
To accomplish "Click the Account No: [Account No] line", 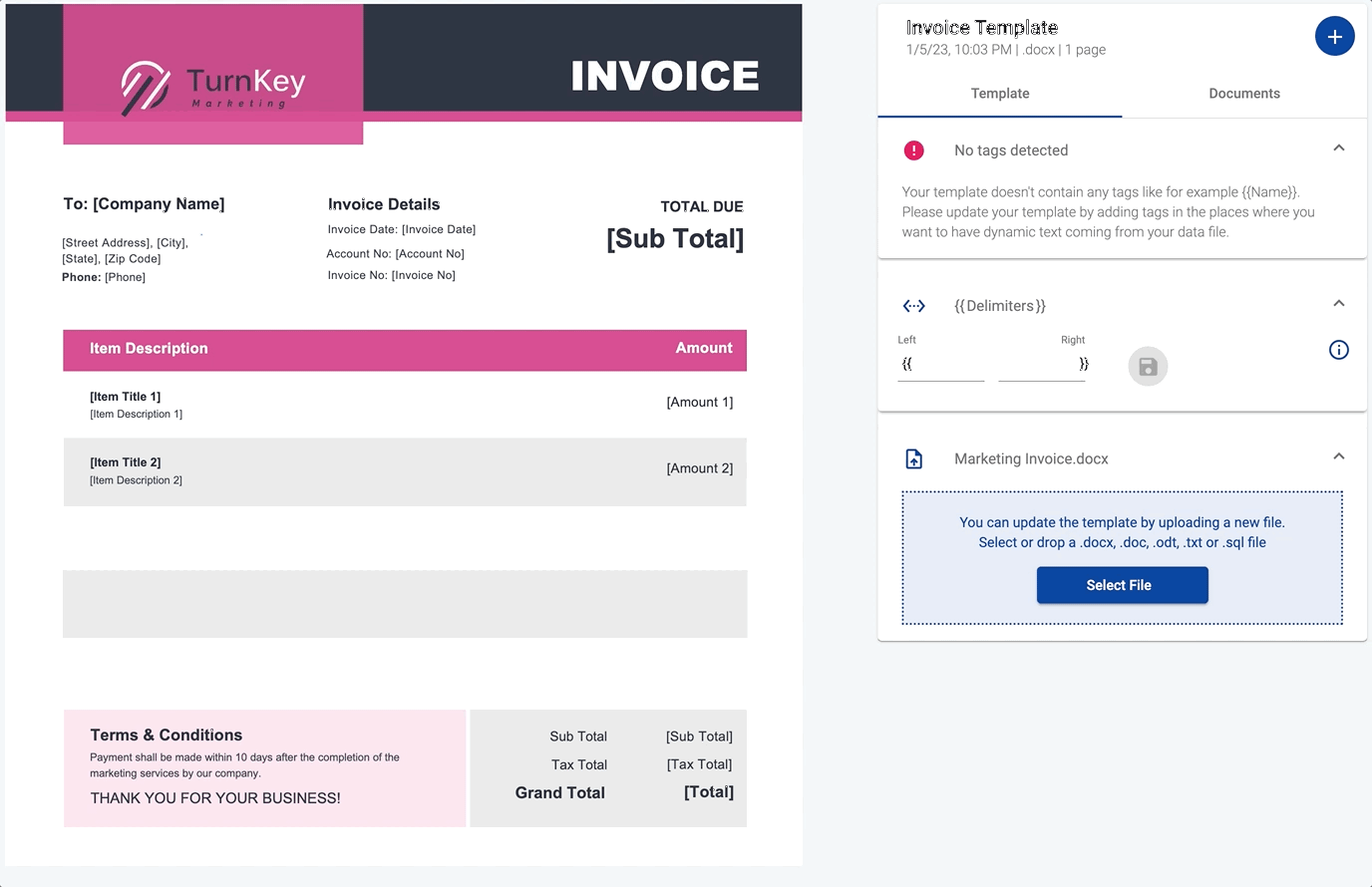I will (x=396, y=253).
